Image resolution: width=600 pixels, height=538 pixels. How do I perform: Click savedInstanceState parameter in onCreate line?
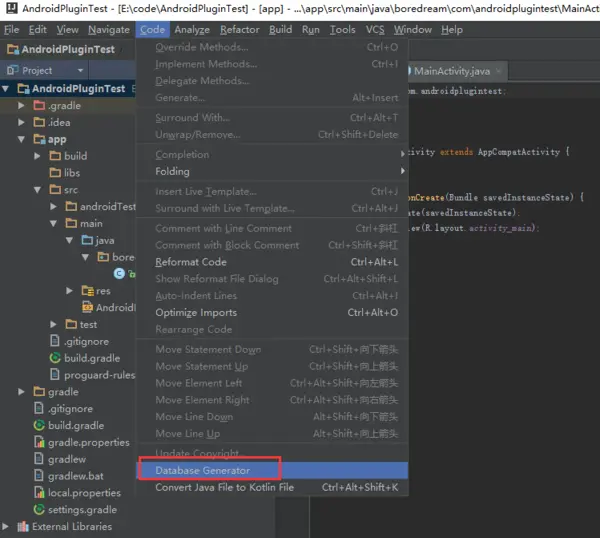click(528, 197)
